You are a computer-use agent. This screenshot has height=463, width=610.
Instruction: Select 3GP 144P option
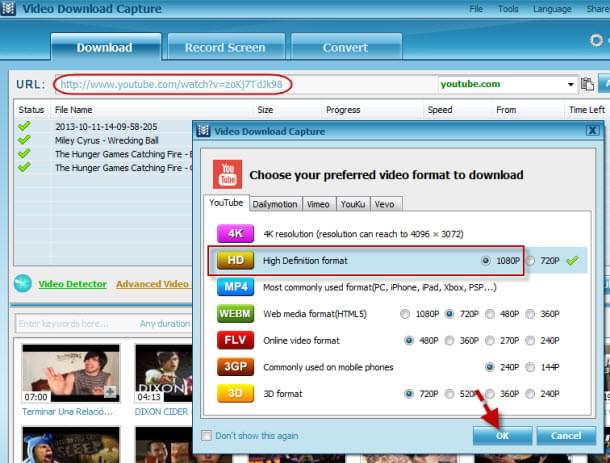pos(530,367)
